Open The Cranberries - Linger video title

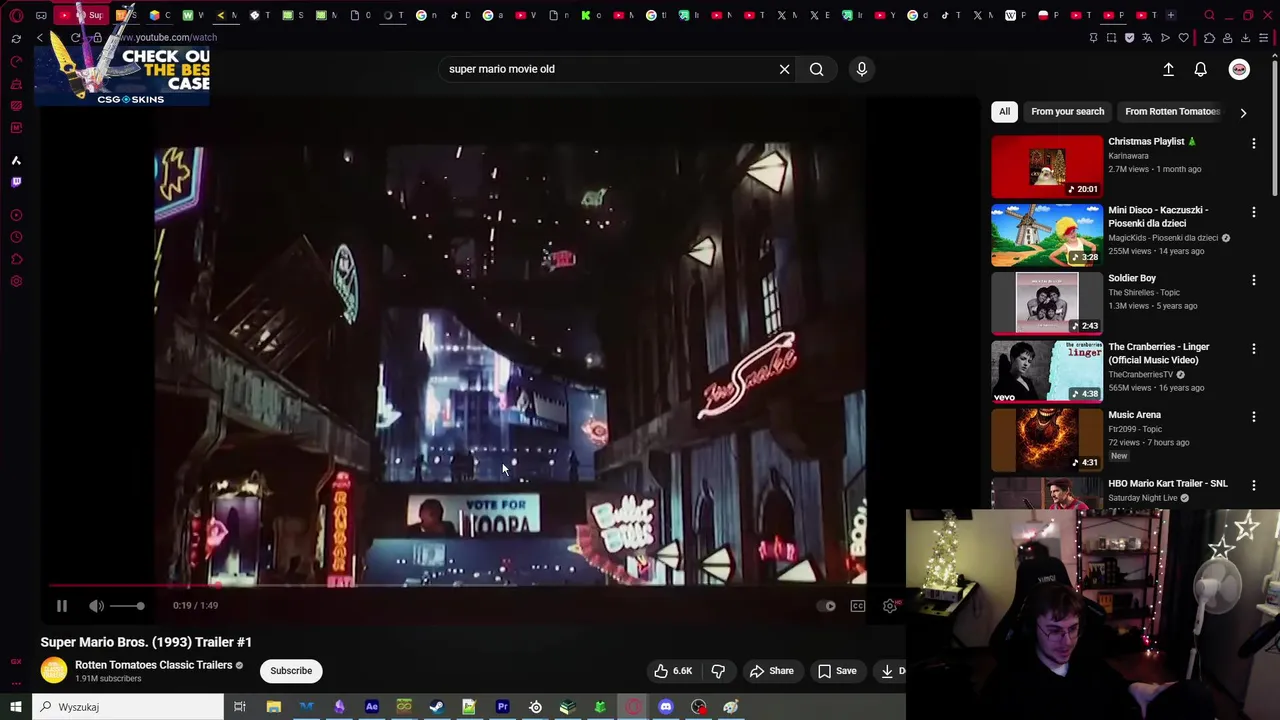tap(1158, 353)
